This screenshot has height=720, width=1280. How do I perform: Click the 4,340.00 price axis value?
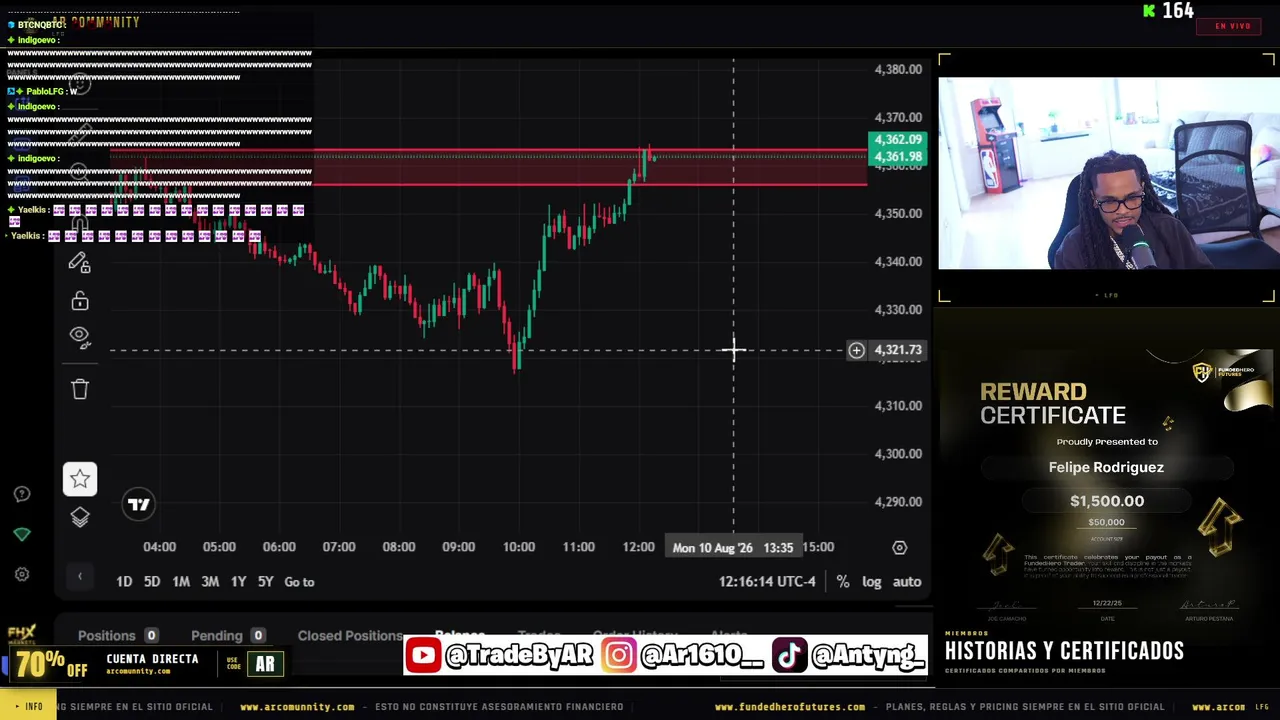pyautogui.click(x=898, y=261)
